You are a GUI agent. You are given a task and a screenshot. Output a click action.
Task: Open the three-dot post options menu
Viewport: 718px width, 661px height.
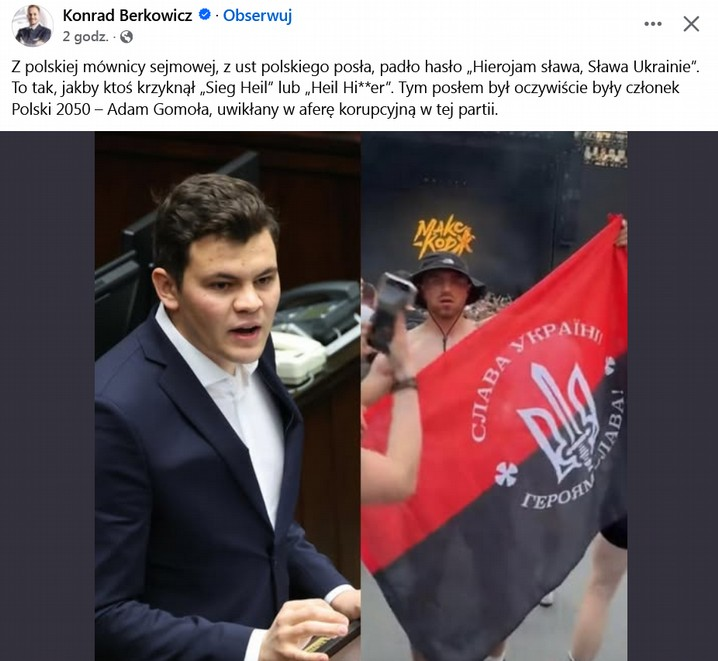pyautogui.click(x=653, y=24)
